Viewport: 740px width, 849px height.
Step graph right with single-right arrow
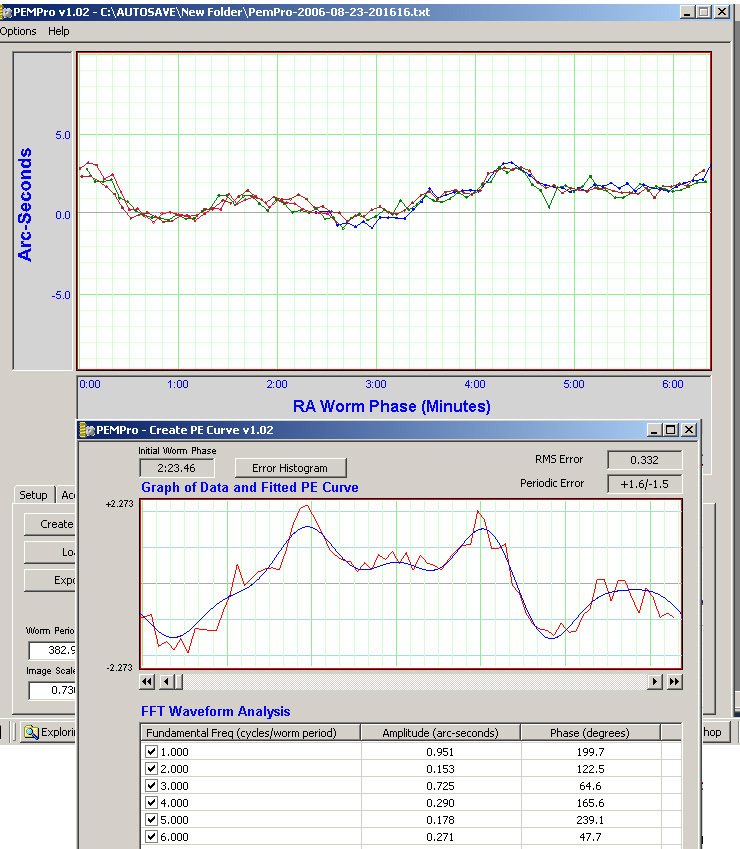(x=654, y=682)
